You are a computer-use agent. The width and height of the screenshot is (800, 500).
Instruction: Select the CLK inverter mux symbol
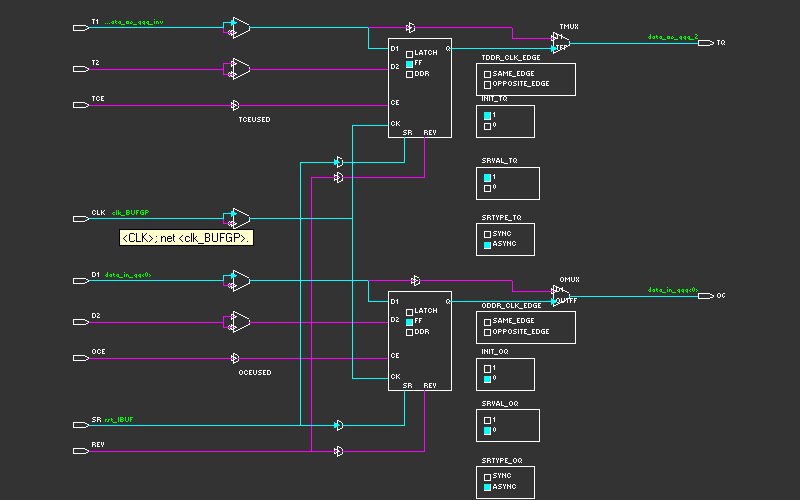point(239,218)
